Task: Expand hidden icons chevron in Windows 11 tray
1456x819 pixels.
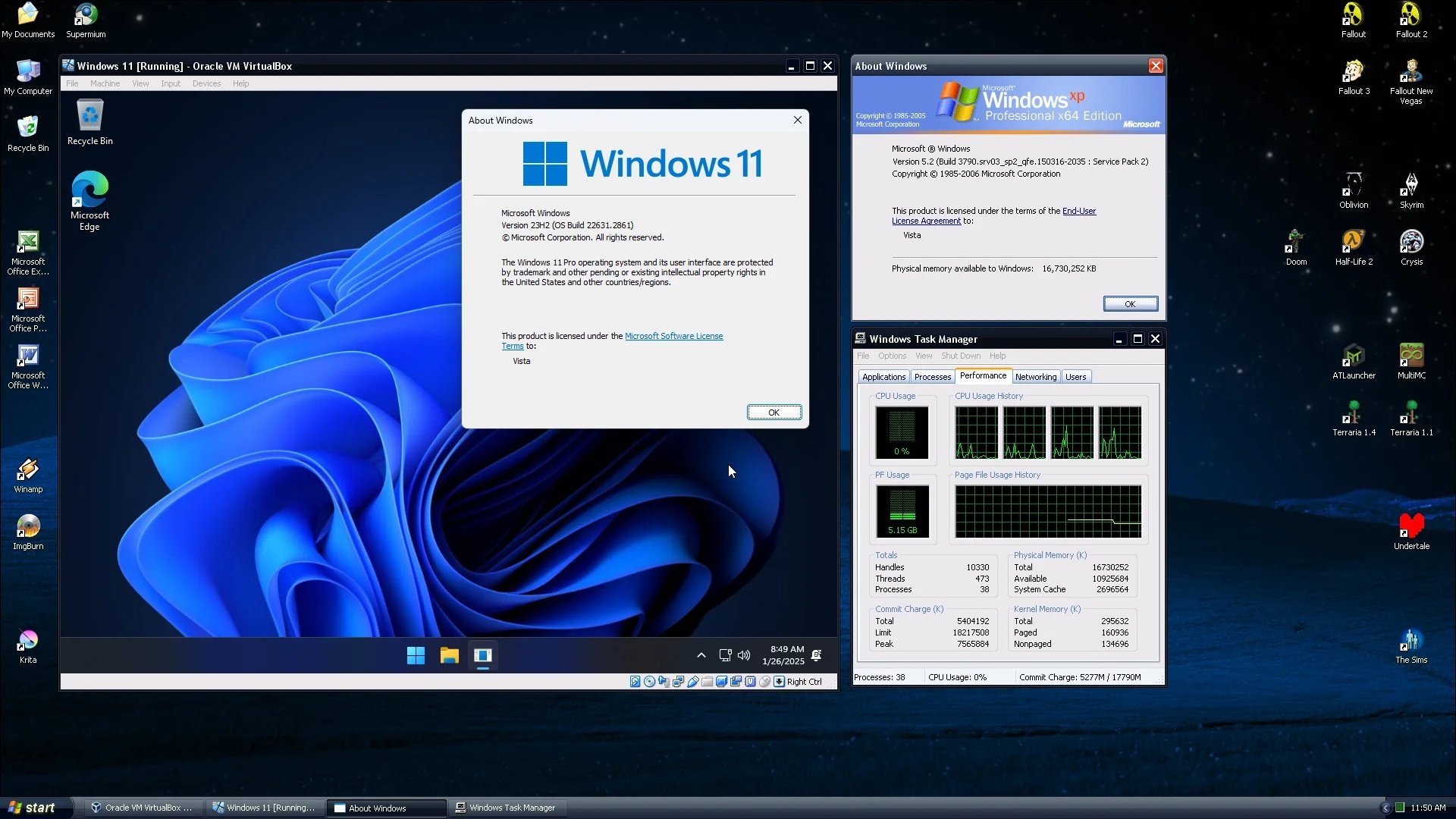Action: 701,655
